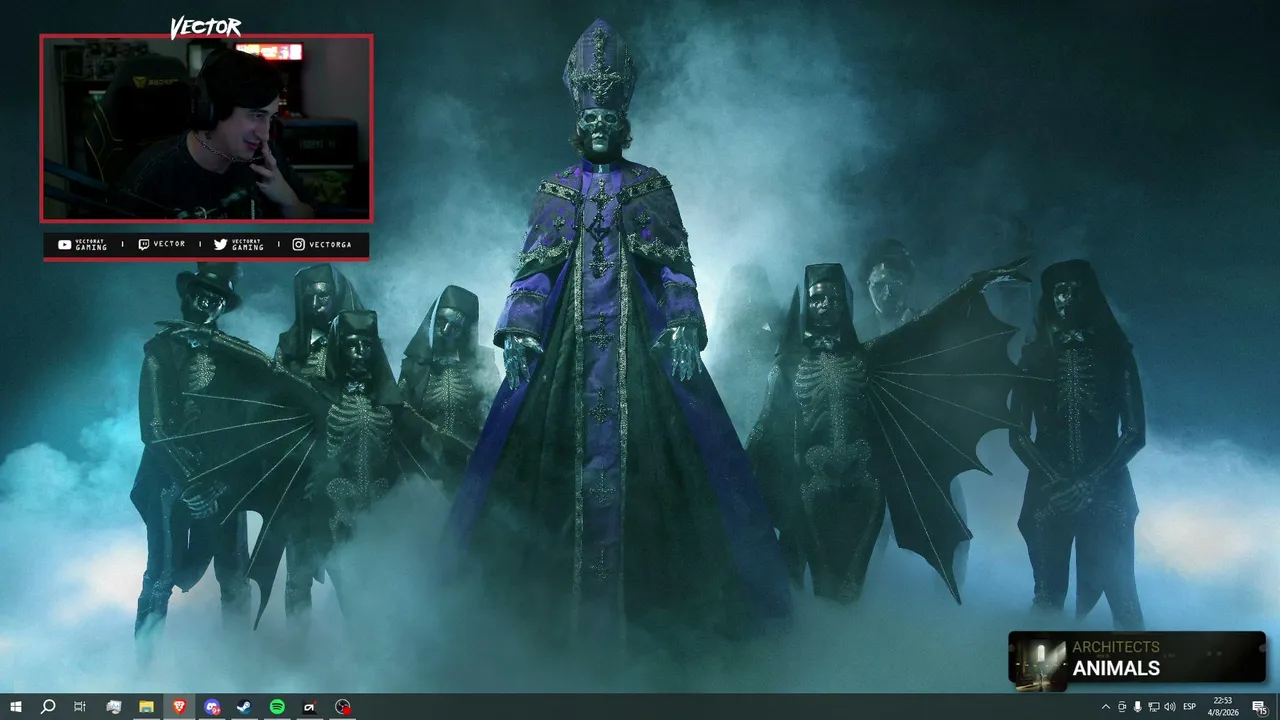The height and width of the screenshot is (720, 1280).
Task: Click the Twitter icon in the social bar
Action: [221, 244]
